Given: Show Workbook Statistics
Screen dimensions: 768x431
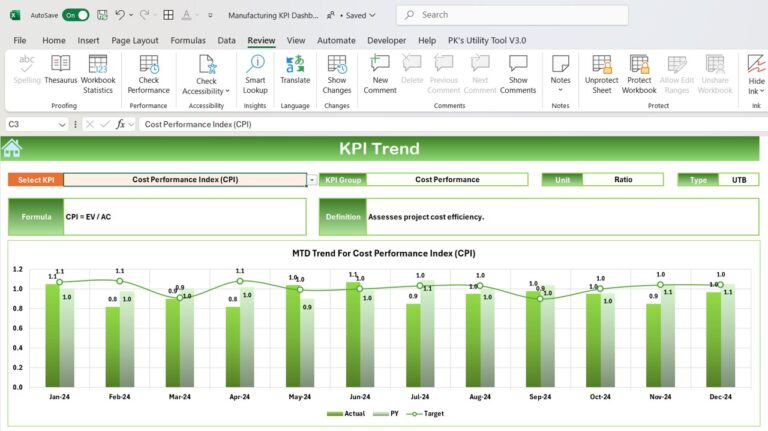Looking at the screenshot, I should [x=98, y=74].
